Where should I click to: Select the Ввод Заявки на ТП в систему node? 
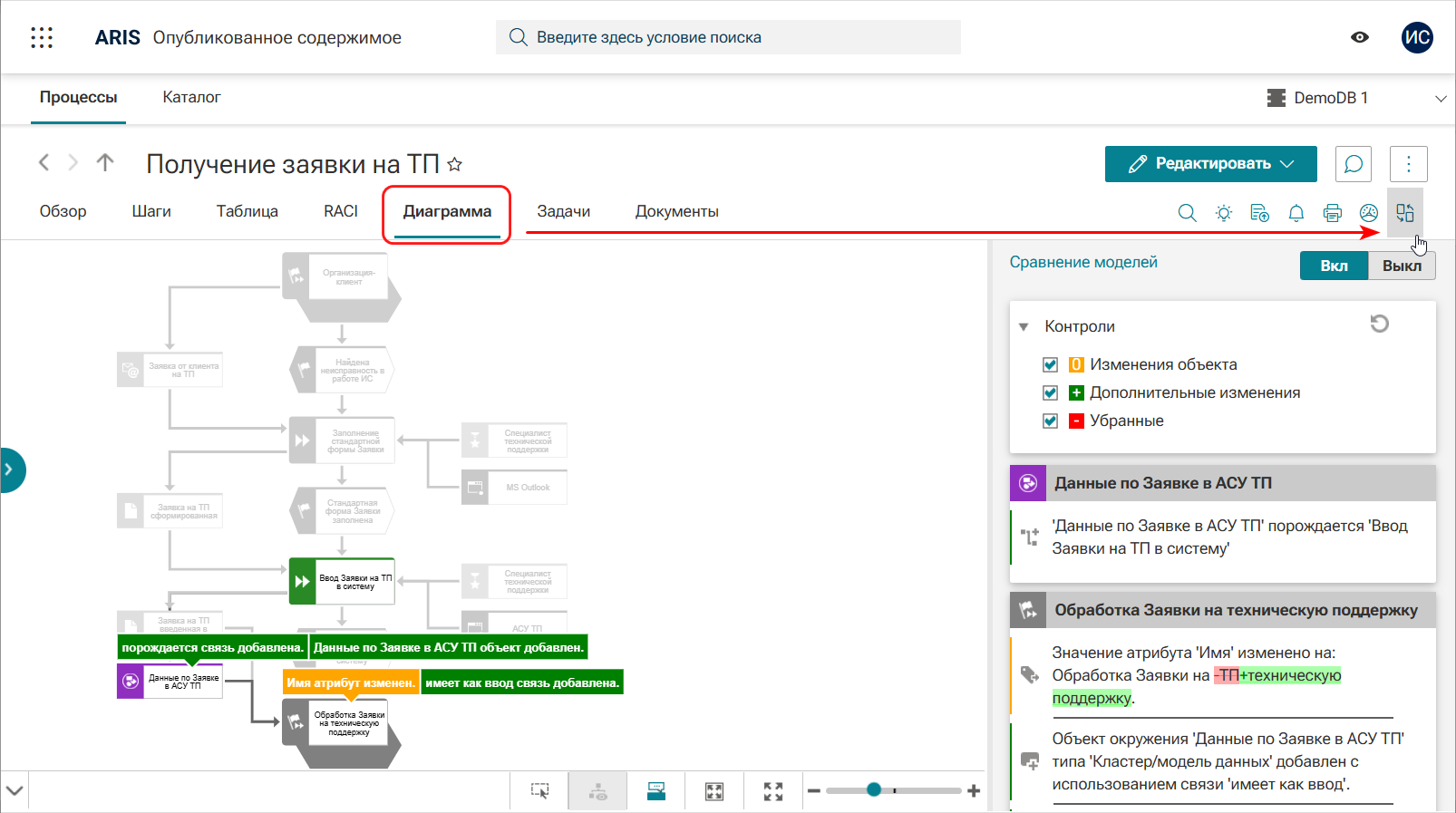pyautogui.click(x=342, y=582)
